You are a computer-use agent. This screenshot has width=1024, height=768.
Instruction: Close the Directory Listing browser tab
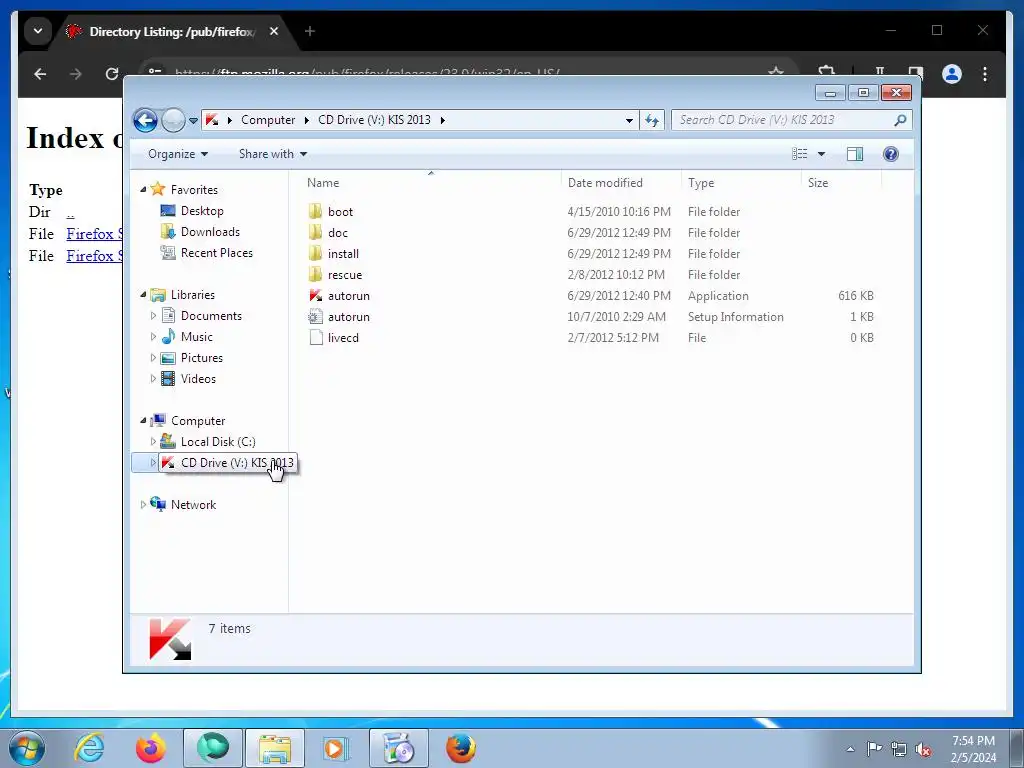274,31
